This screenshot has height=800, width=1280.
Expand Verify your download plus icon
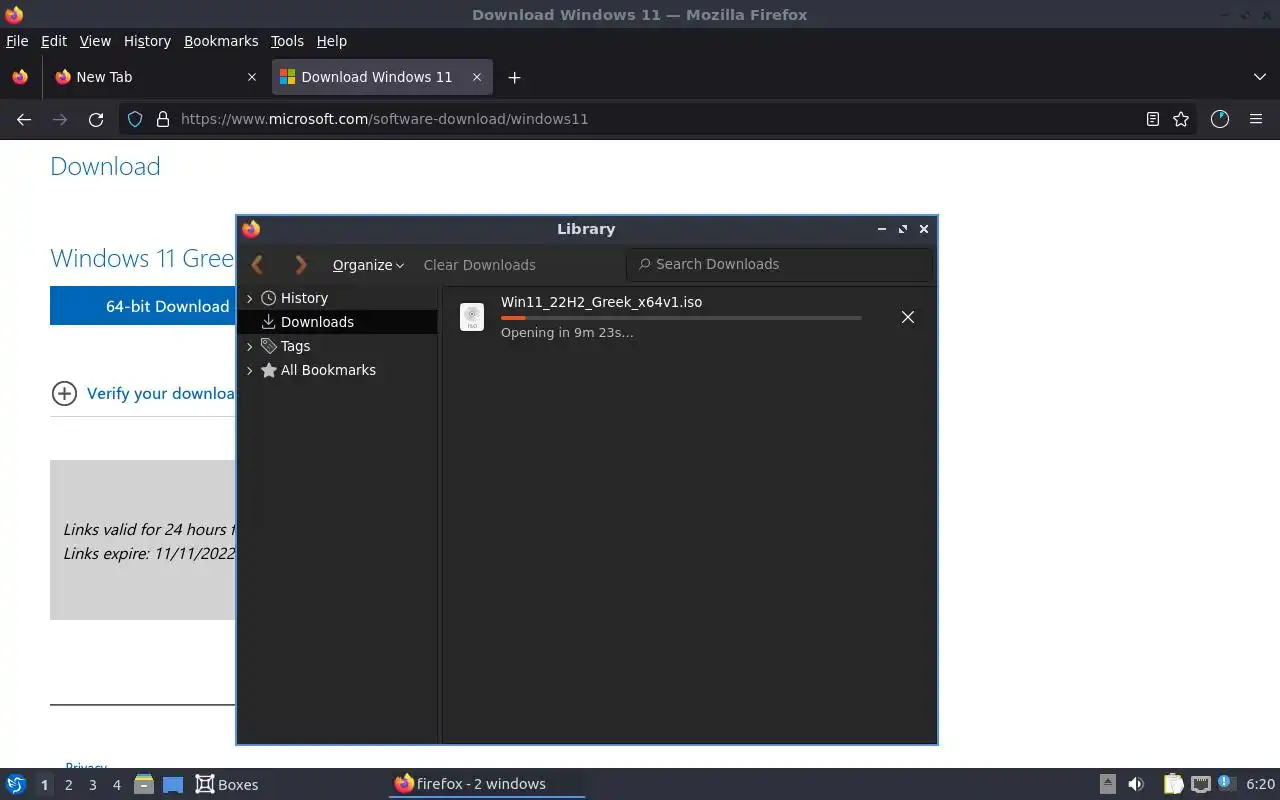(x=64, y=393)
